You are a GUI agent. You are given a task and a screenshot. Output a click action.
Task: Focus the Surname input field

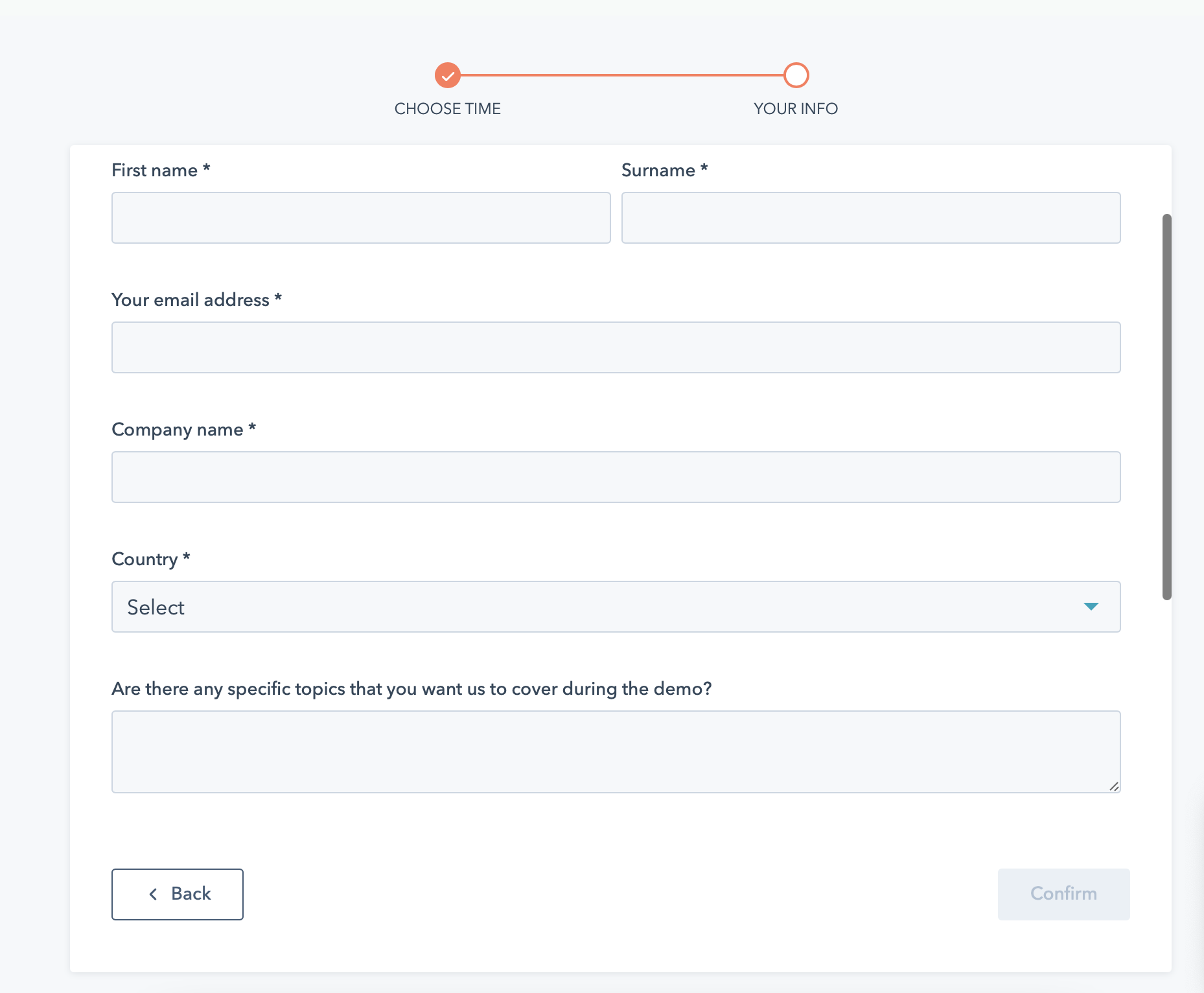point(871,218)
